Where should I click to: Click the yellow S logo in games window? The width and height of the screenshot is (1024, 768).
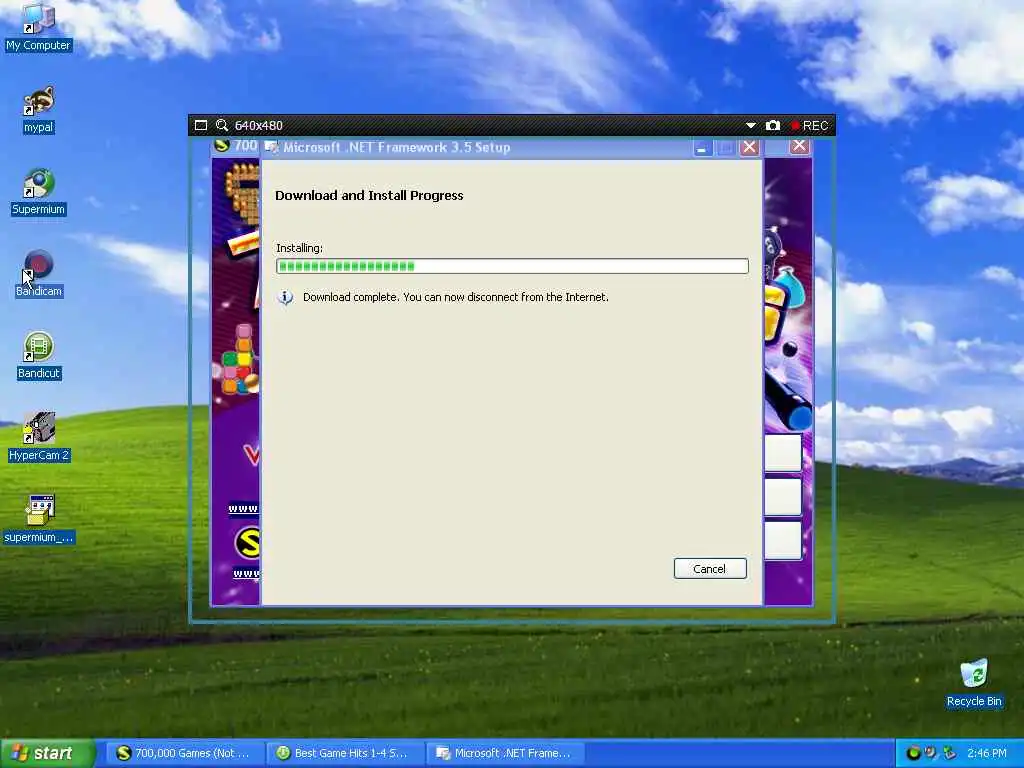(x=248, y=543)
